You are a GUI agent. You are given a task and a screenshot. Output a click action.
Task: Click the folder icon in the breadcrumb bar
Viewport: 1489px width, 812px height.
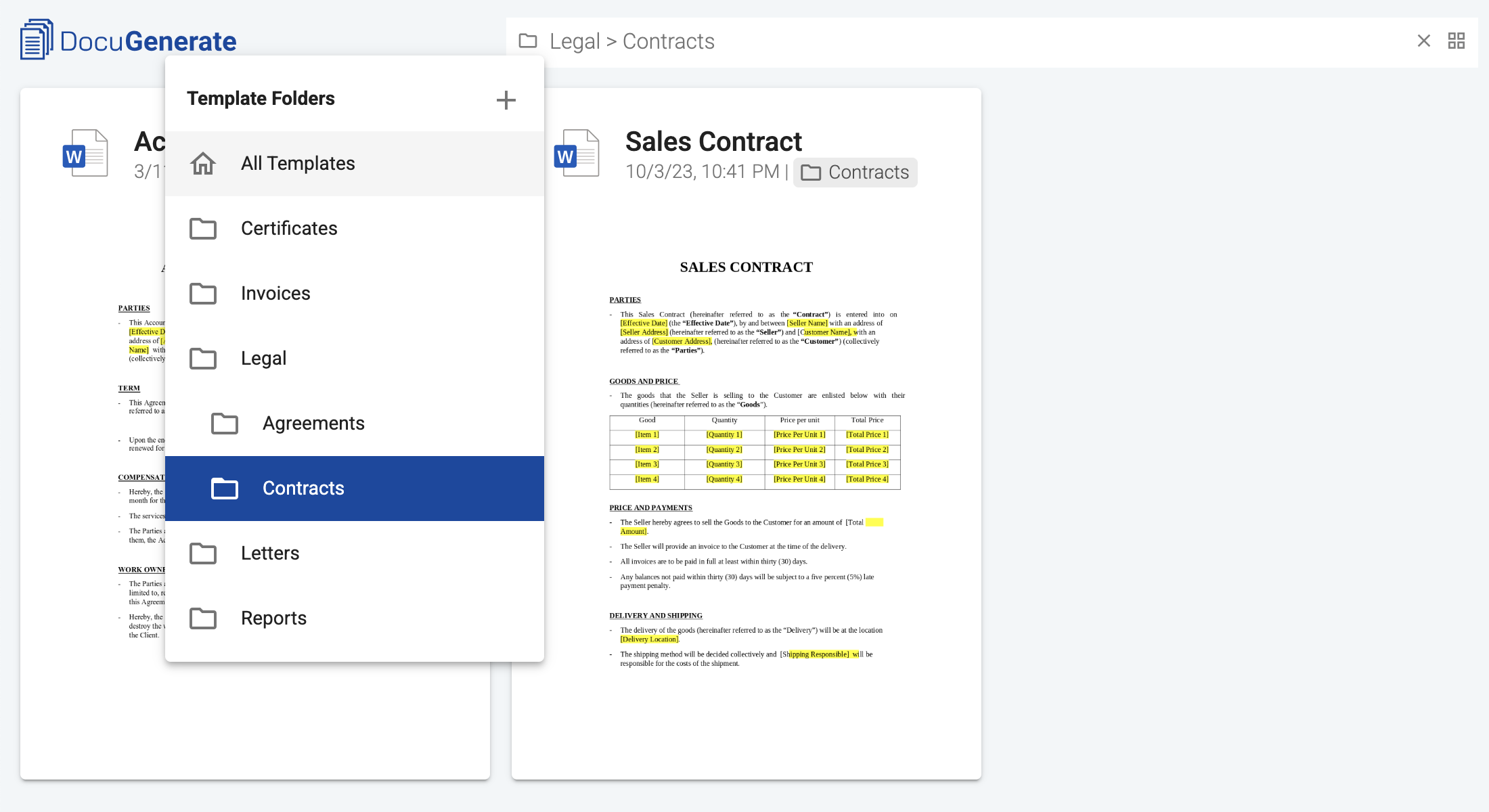click(528, 41)
